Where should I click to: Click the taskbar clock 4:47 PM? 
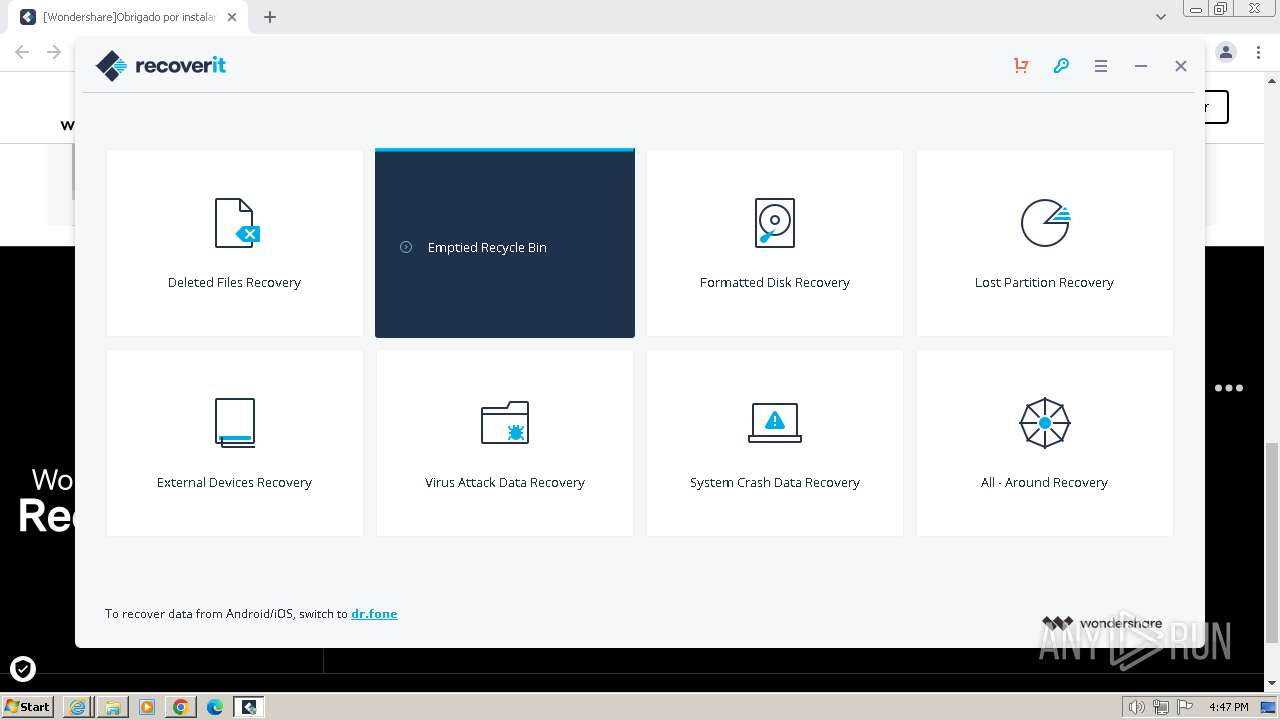click(1228, 707)
